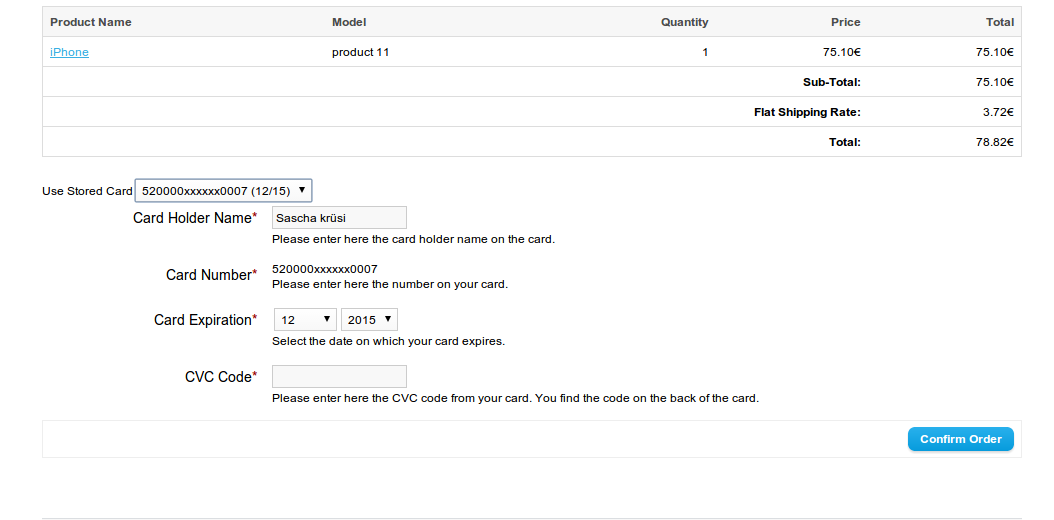Click the Model column header
This screenshot has width=1054, height=520.
tap(349, 22)
